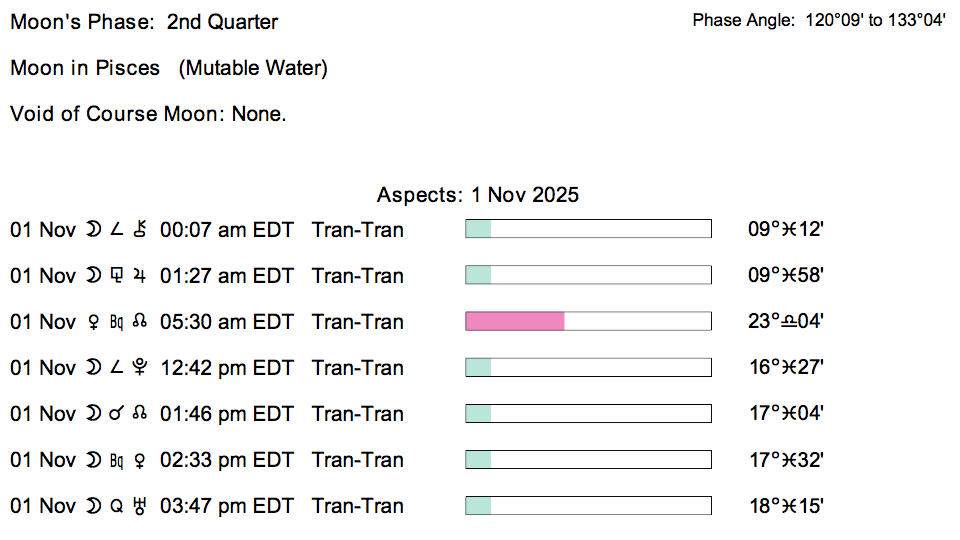
Task: Click the green progress bar for 00:07 am aspect
Action: click(479, 230)
